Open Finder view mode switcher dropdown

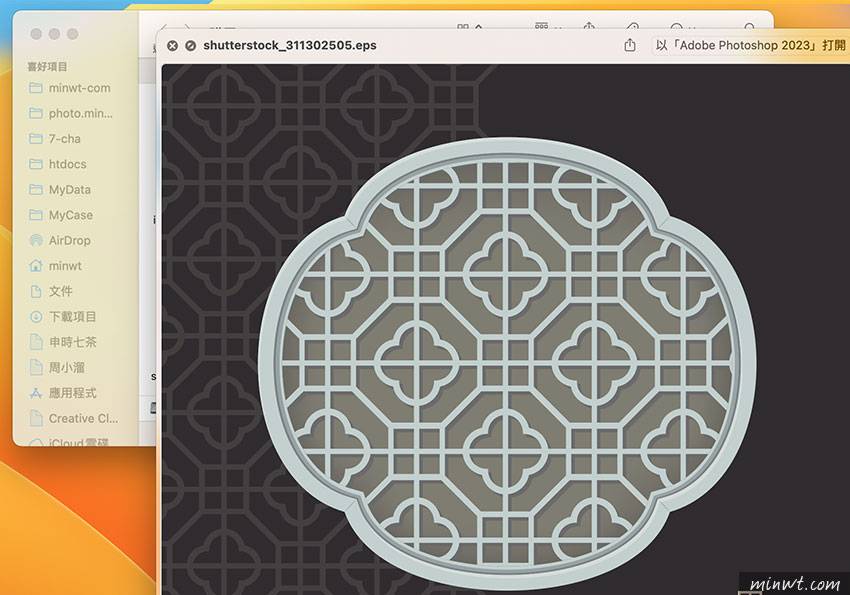[x=469, y=28]
